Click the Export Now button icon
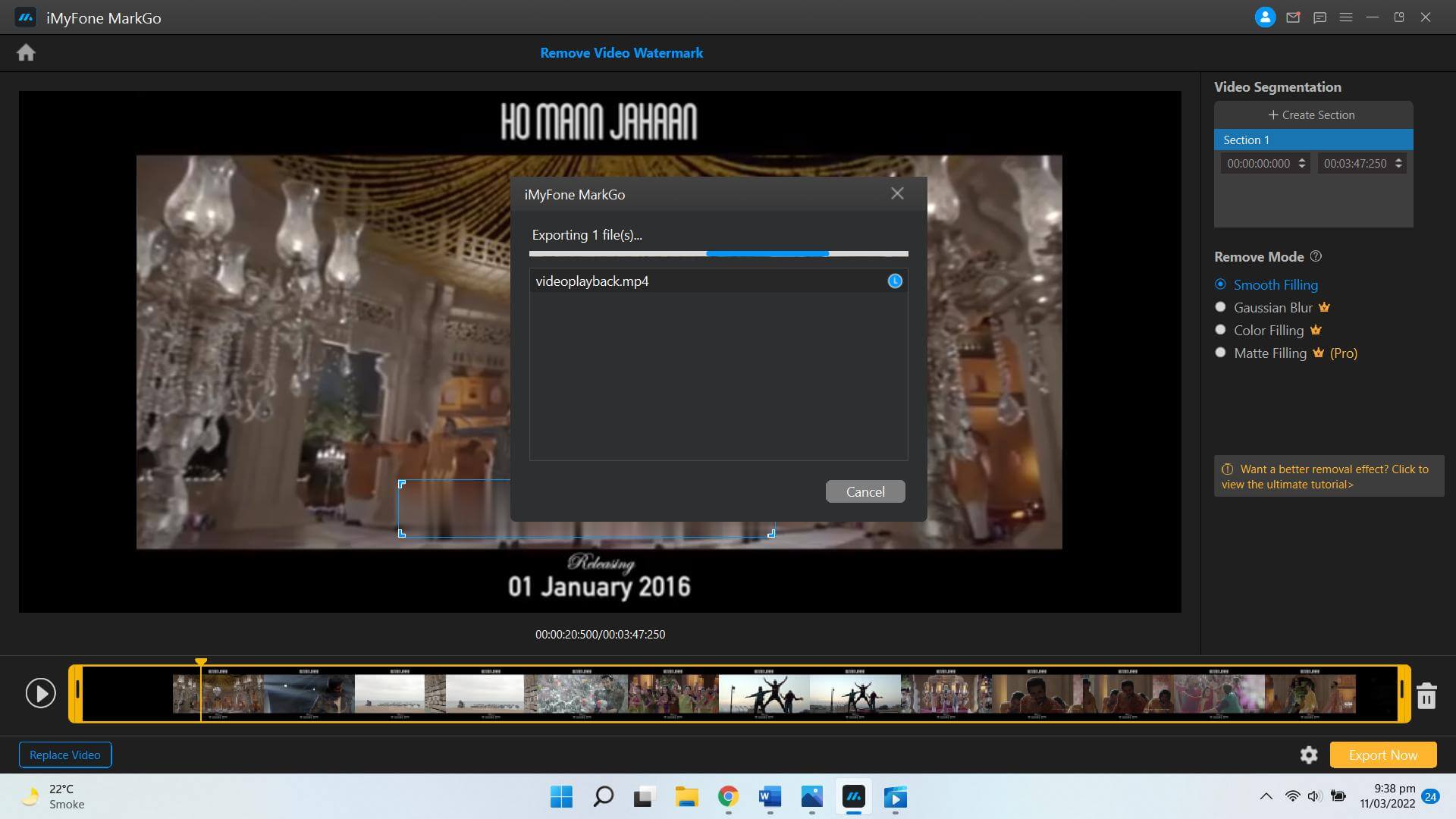Screen dimensions: 1456x819 [1383, 754]
